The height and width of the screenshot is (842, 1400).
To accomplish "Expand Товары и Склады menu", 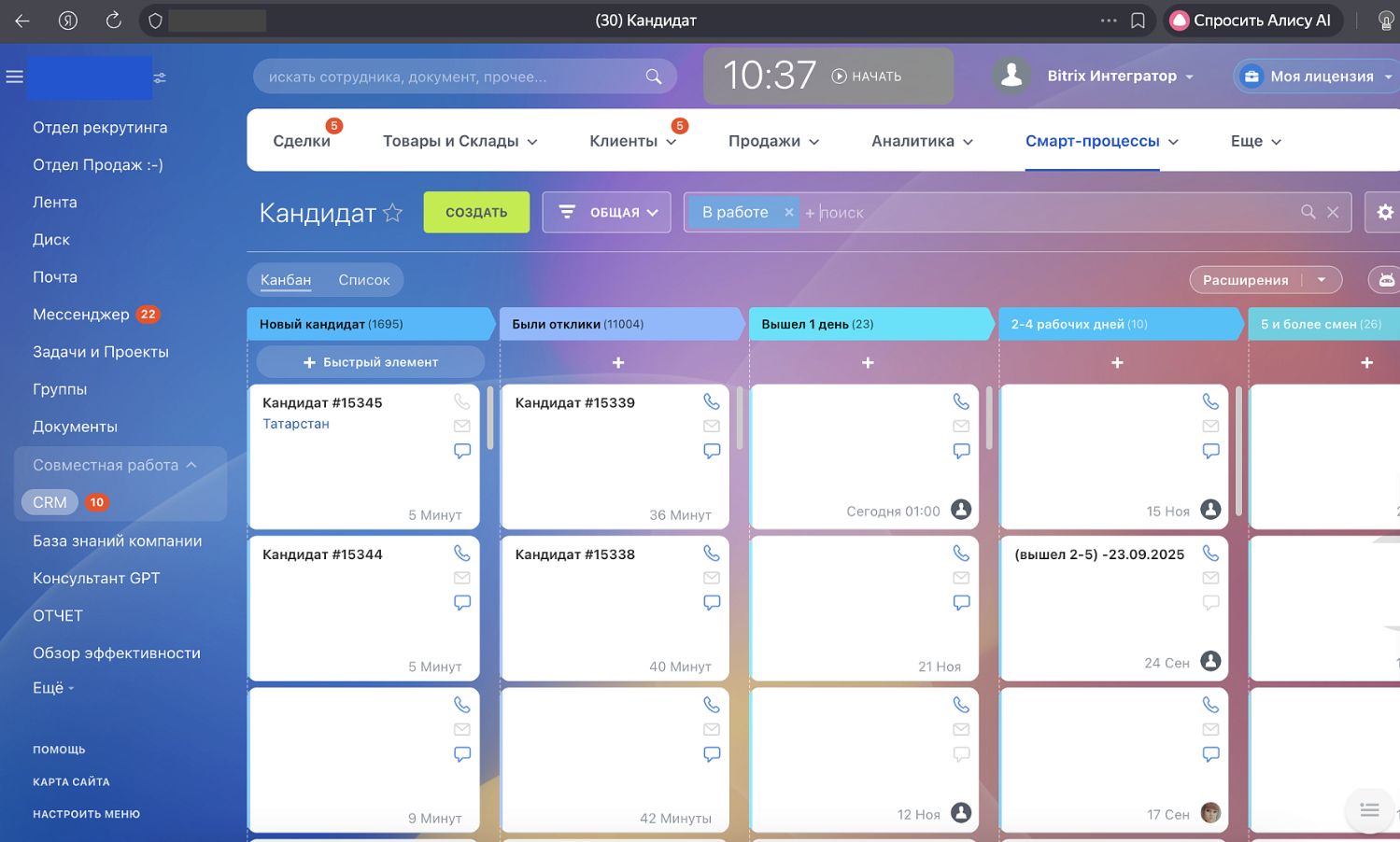I will (x=460, y=141).
